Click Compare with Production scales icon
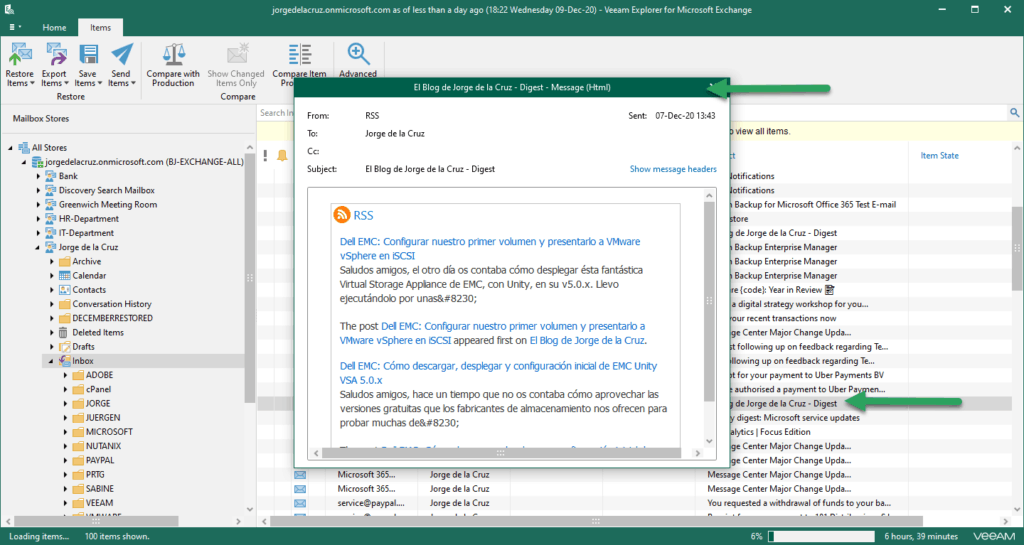Screen dimensions: 1024x545 pos(173,54)
